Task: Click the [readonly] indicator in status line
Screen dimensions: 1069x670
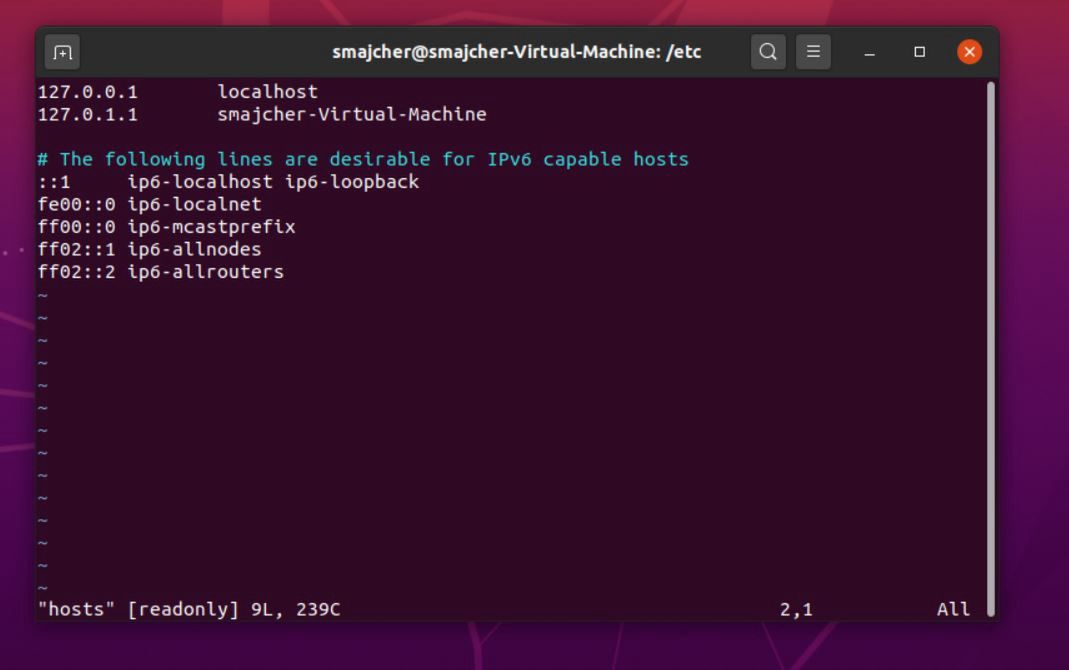Action: [x=183, y=609]
